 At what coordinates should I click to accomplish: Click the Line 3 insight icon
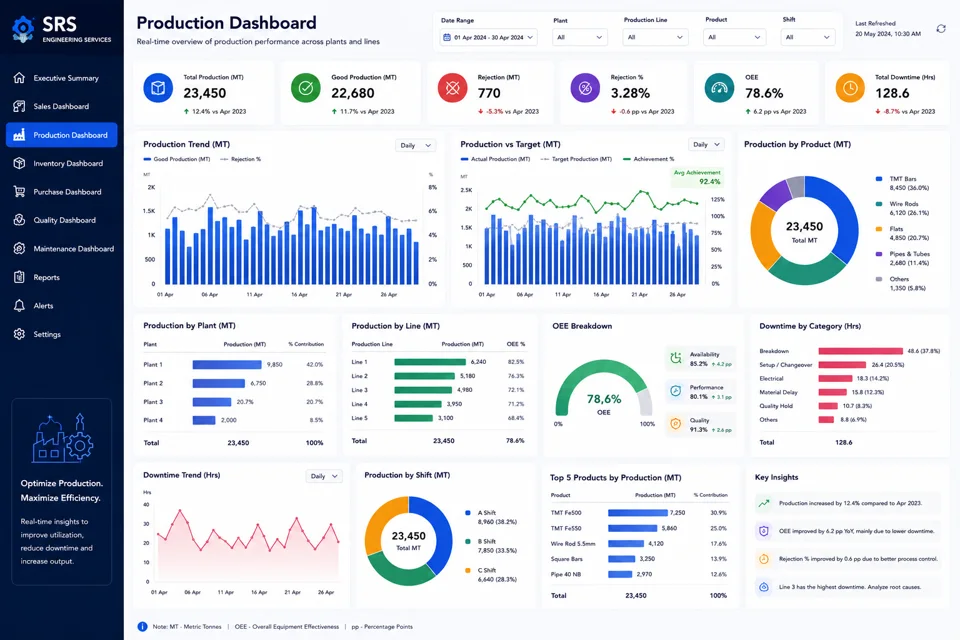pyautogui.click(x=763, y=587)
